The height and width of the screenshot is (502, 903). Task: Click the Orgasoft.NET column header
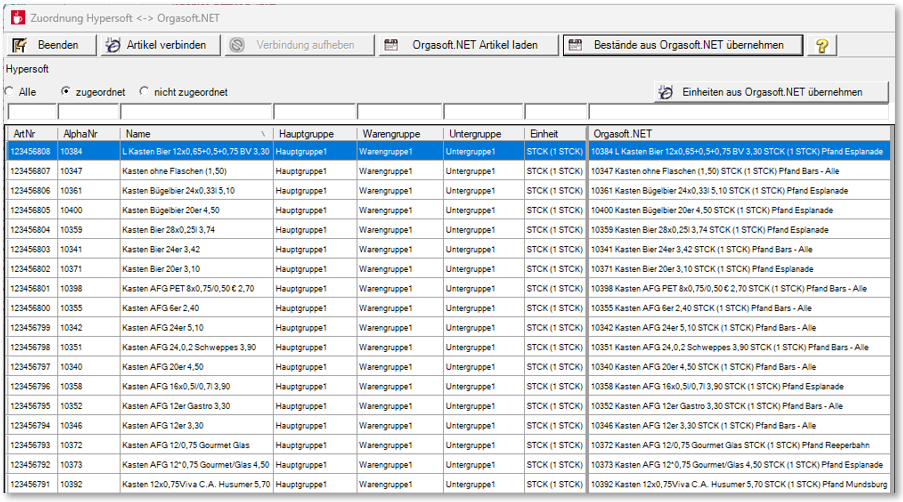click(x=739, y=134)
